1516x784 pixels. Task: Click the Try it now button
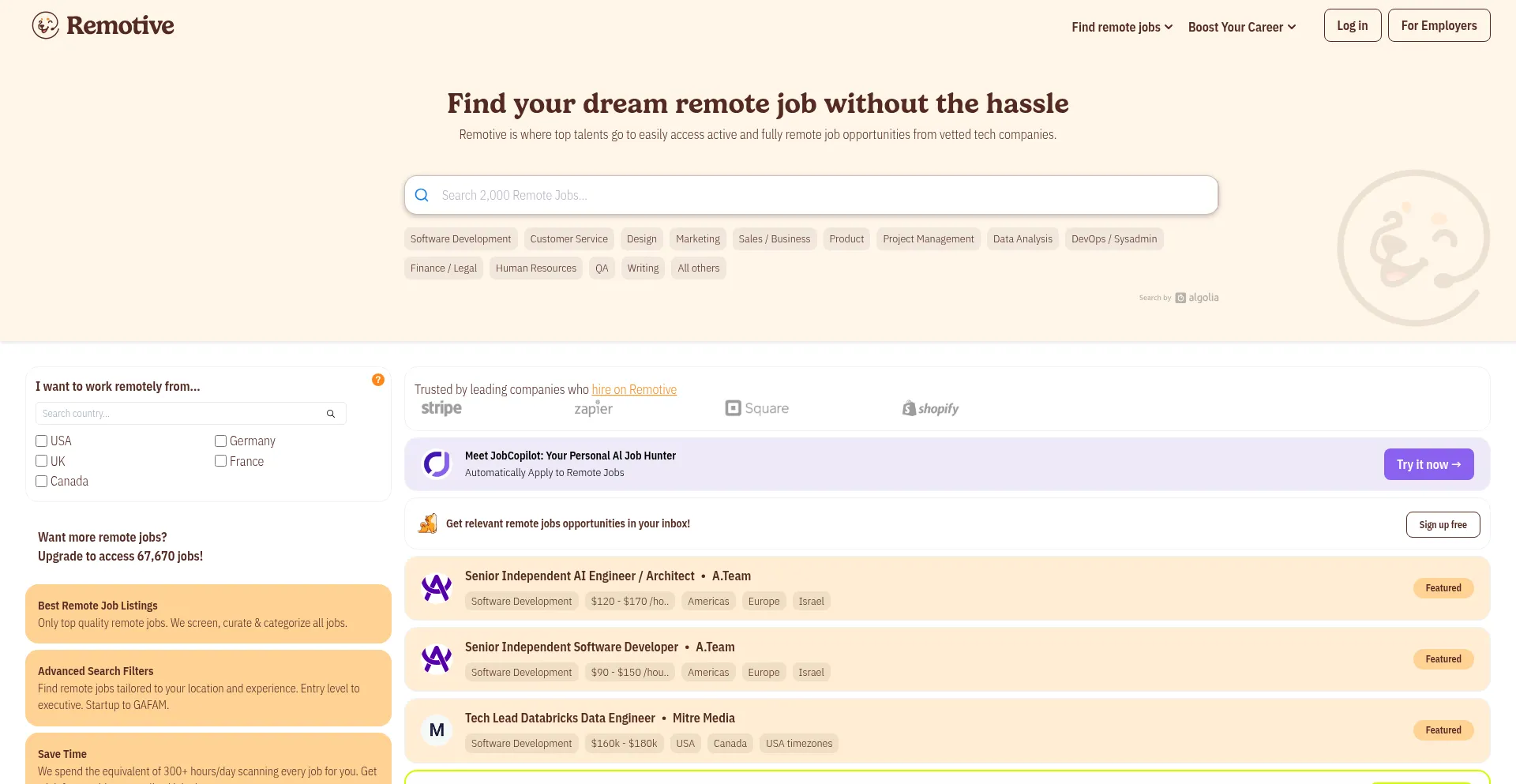coord(1428,464)
